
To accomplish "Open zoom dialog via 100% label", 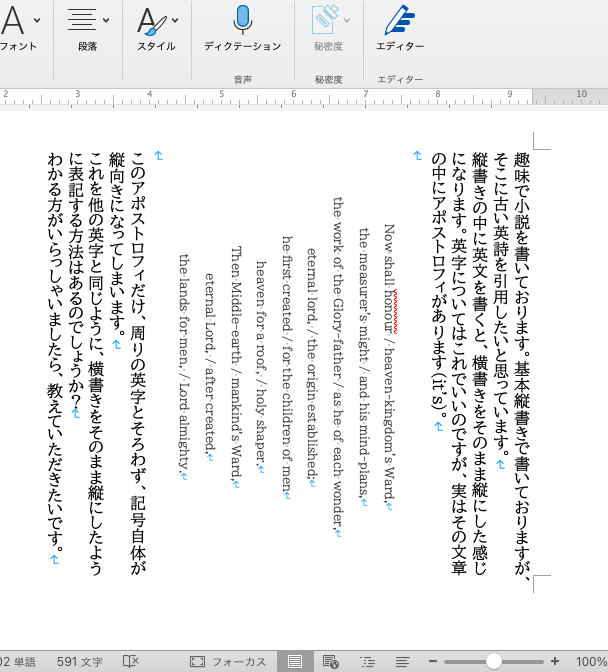I will coord(592,662).
